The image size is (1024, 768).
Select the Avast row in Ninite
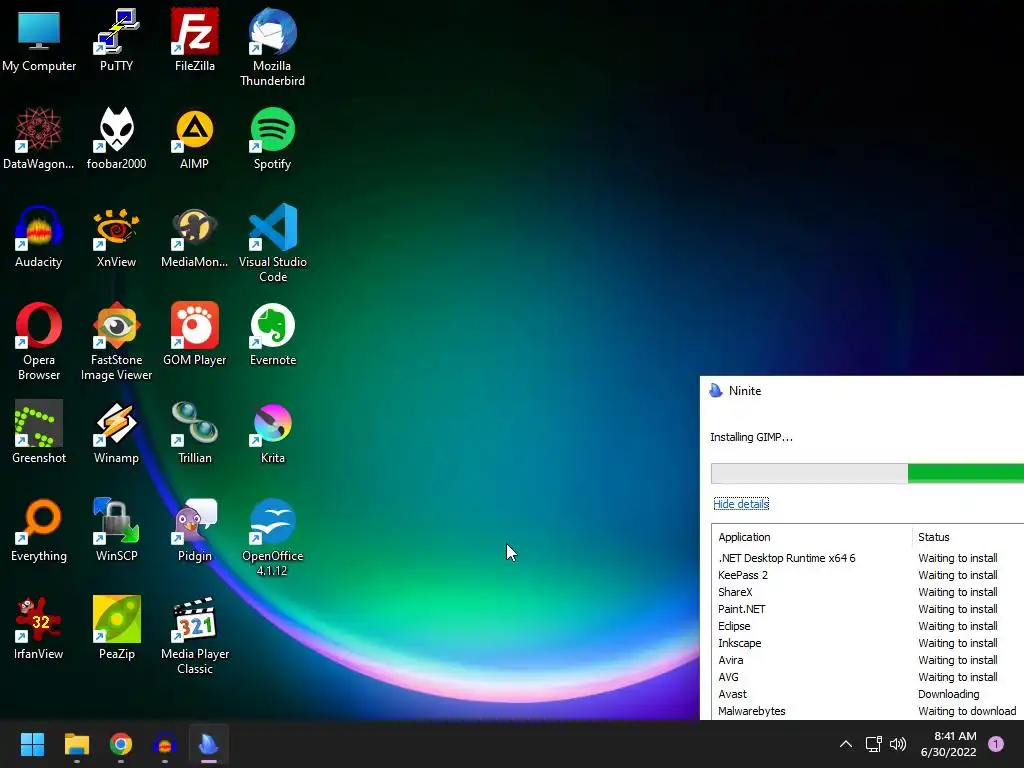868,694
